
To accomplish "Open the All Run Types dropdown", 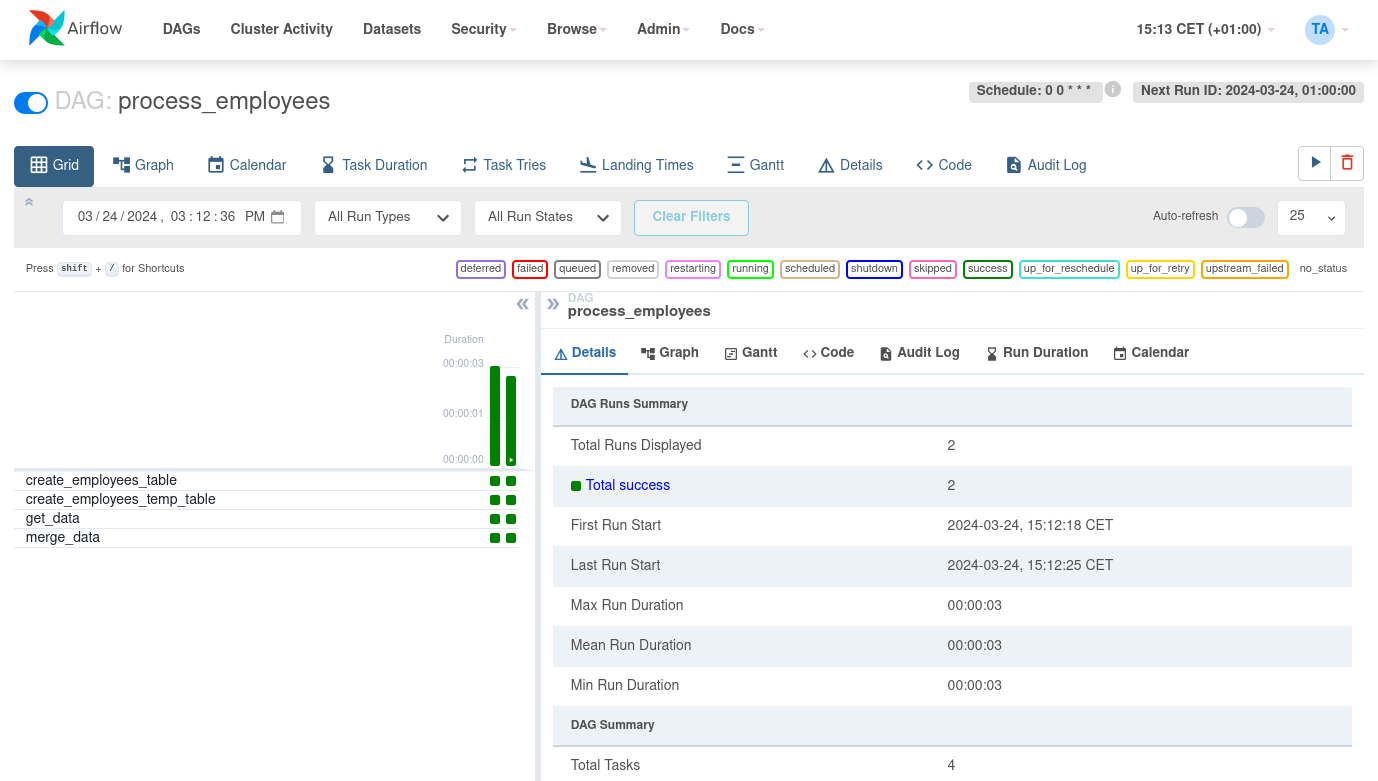I will coord(387,217).
